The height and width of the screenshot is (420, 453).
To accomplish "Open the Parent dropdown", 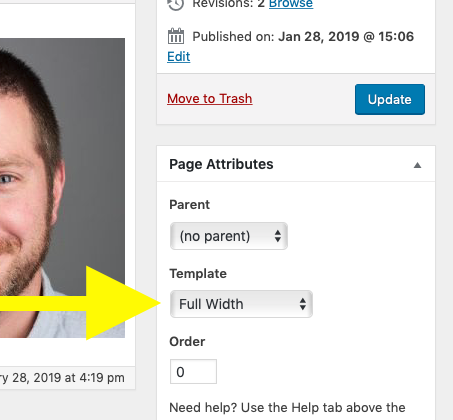I will pos(229,236).
